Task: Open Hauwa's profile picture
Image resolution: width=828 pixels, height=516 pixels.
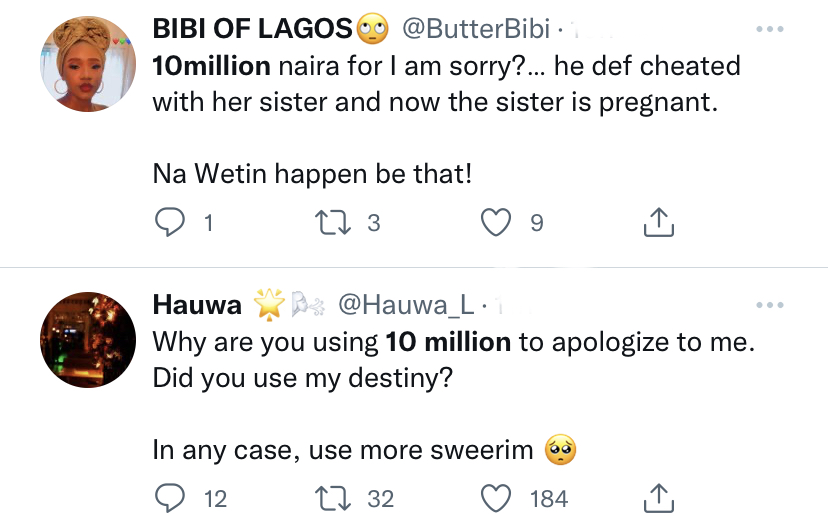Action: coord(87,340)
